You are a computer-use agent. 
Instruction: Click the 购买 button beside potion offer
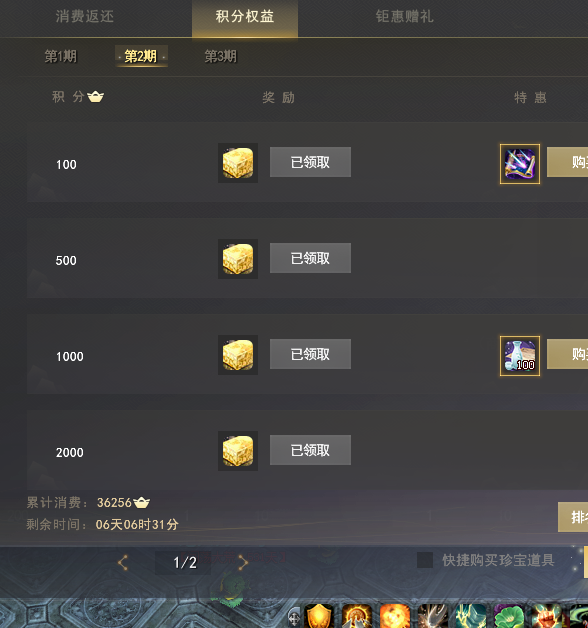click(568, 354)
